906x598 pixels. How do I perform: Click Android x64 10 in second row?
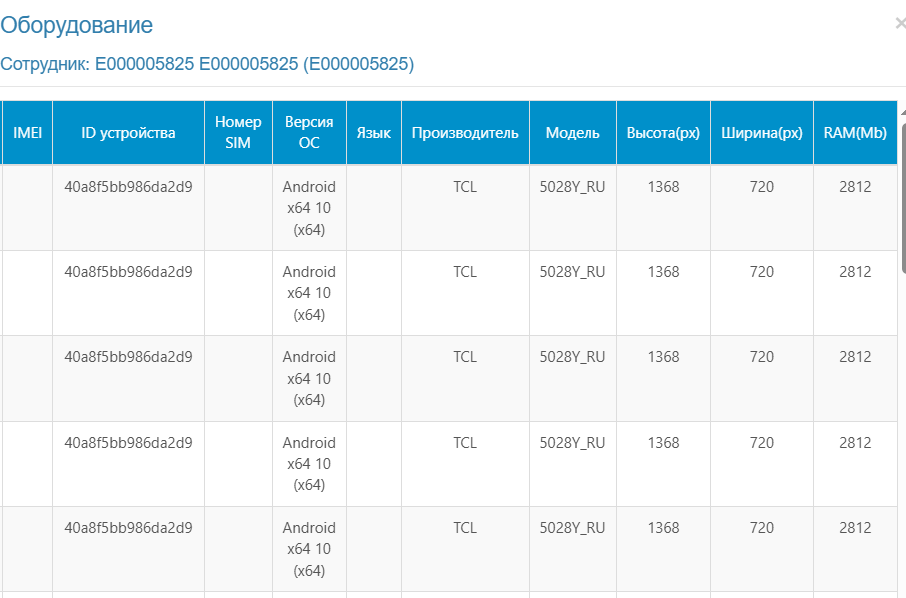point(309,293)
